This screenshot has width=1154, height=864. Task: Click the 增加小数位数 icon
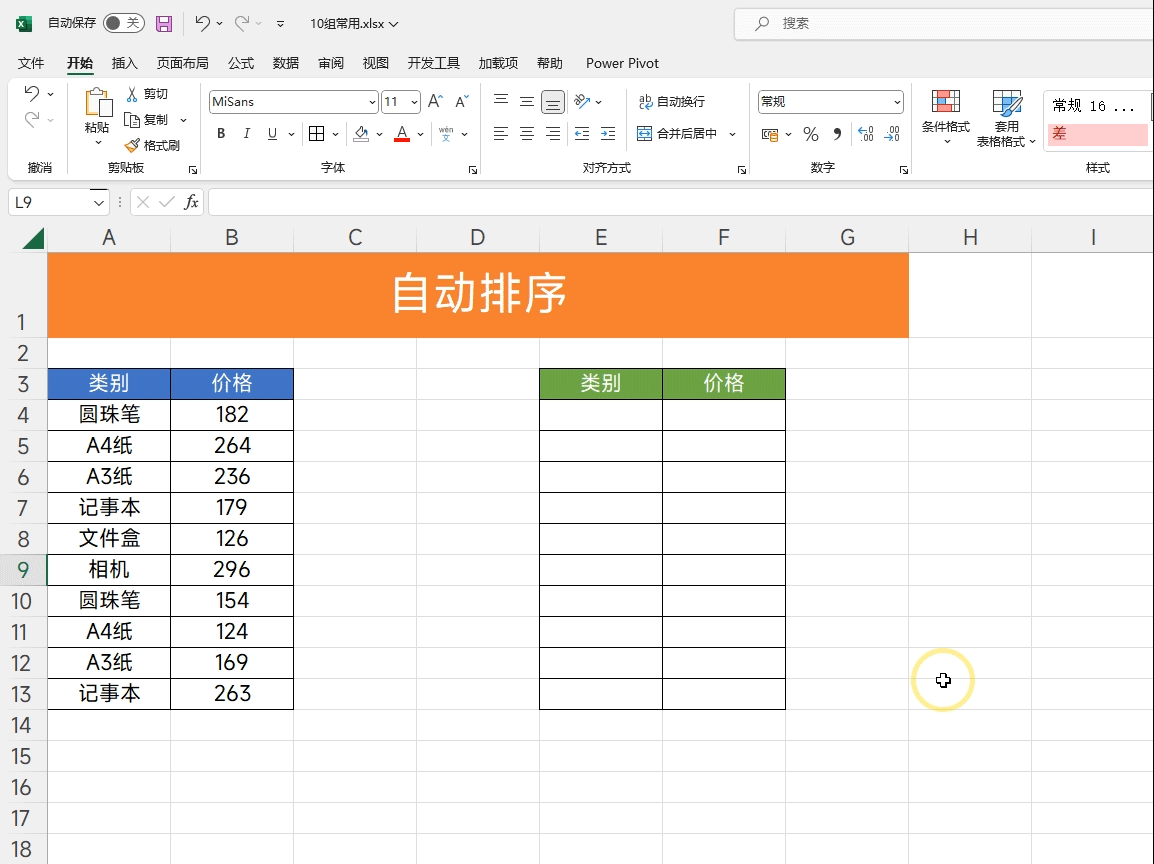coord(866,134)
